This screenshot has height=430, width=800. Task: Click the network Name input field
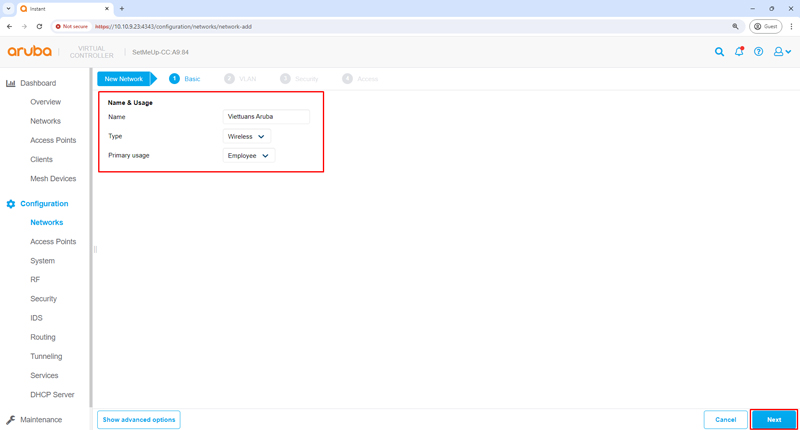pyautogui.click(x=266, y=117)
